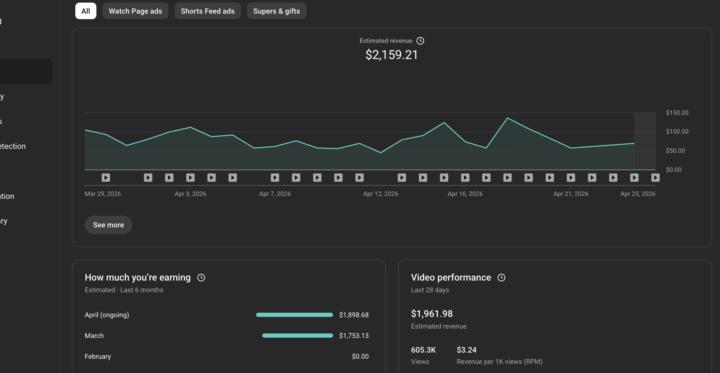The height and width of the screenshot is (373, 720).
Task: Click the $2,159.21 estimated revenue total
Action: point(392,55)
